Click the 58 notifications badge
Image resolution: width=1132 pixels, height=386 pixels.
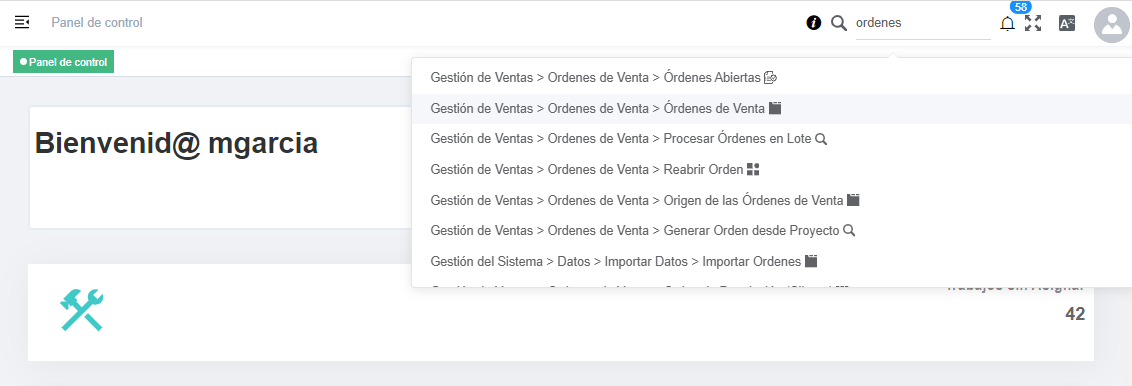1021,7
